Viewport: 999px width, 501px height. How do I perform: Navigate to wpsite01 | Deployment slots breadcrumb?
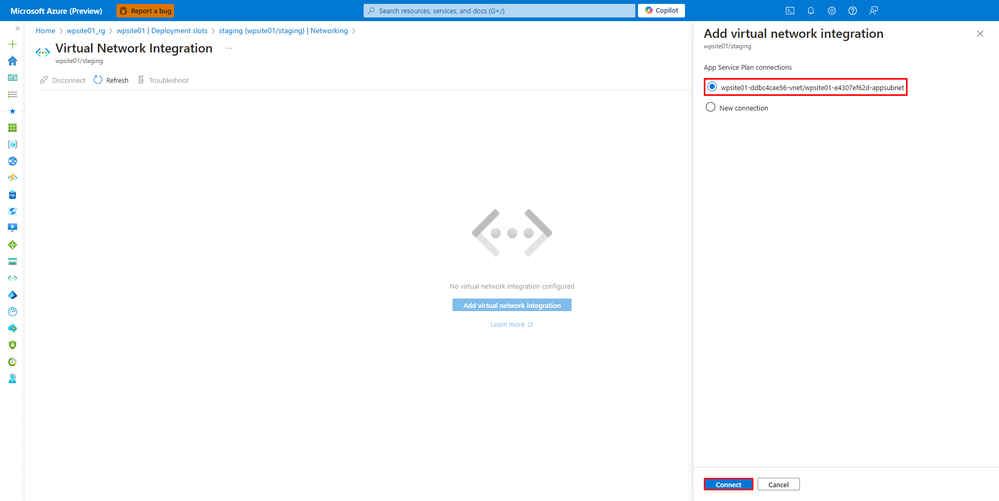coord(162,31)
